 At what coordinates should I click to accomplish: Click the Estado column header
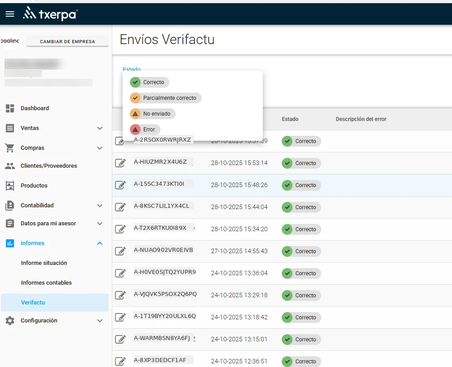pos(290,119)
